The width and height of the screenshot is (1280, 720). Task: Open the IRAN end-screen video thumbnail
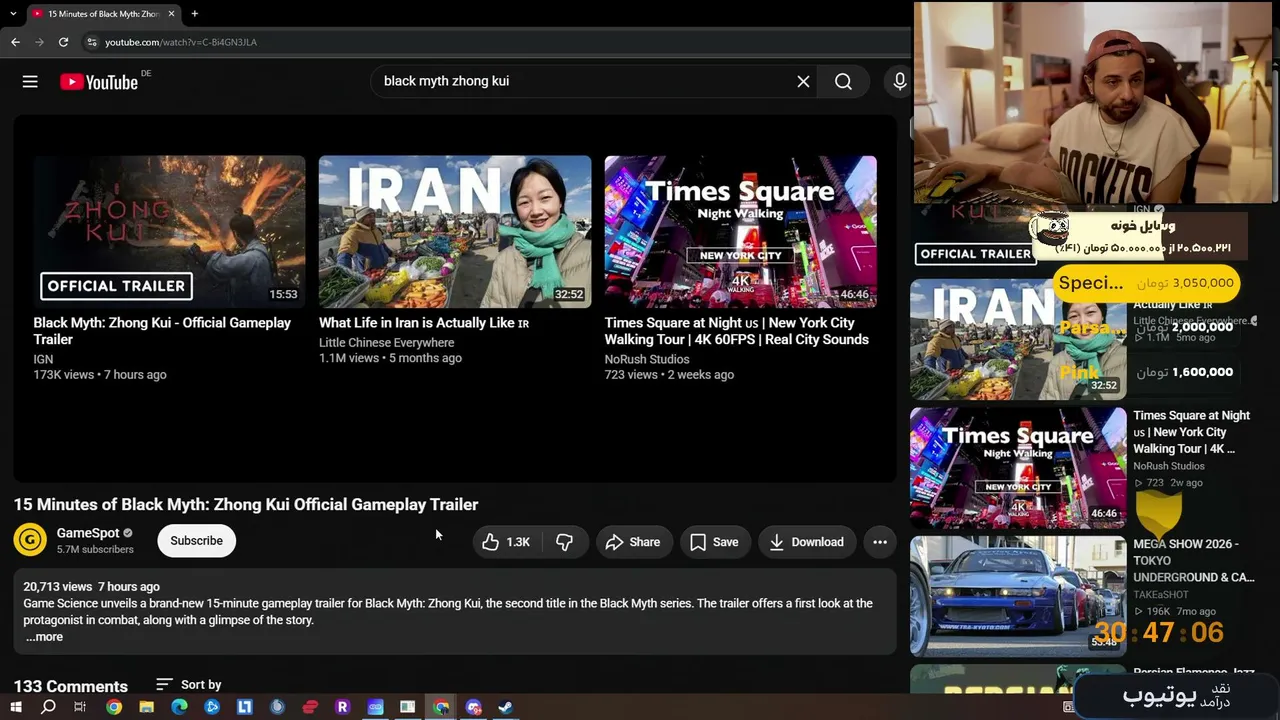coord(455,231)
